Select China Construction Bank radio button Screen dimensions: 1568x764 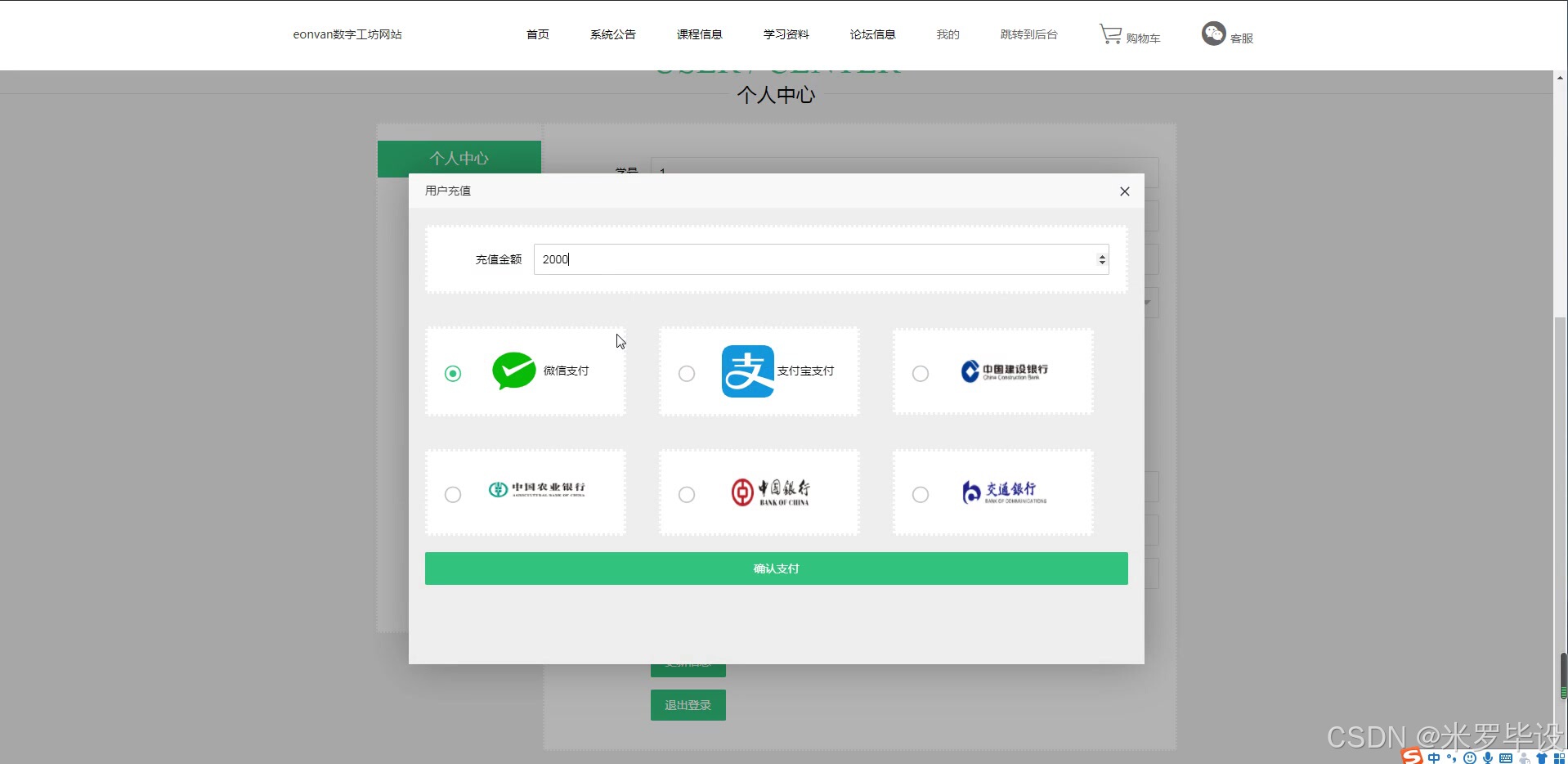[921, 373]
